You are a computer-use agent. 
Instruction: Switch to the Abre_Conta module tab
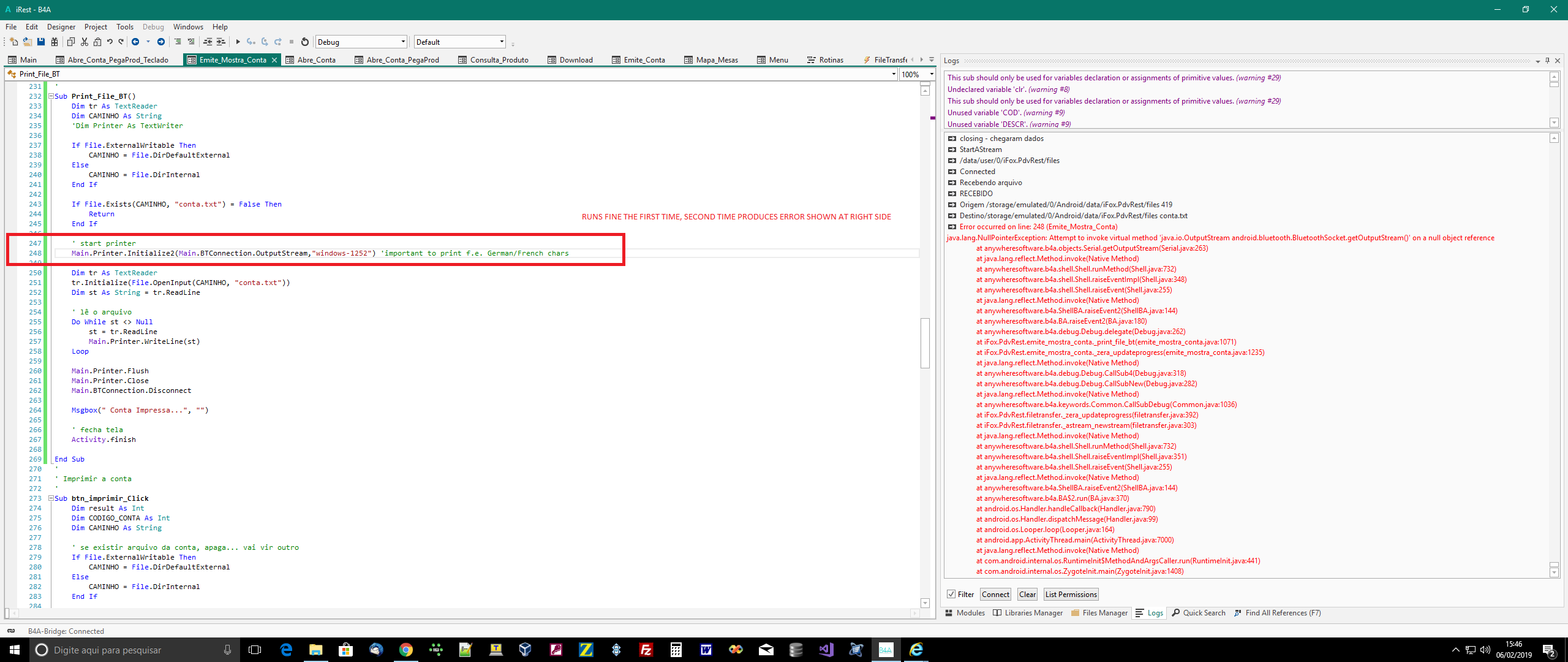(316, 59)
